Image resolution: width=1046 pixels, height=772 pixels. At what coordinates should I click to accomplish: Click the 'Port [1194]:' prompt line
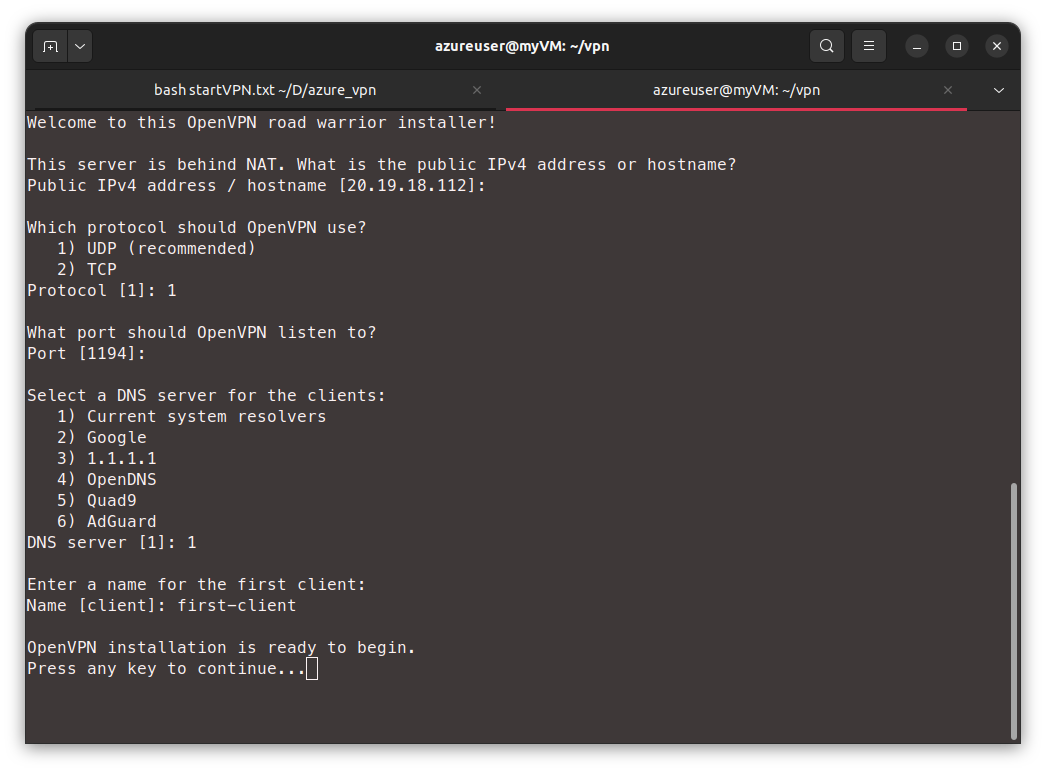coord(87,353)
